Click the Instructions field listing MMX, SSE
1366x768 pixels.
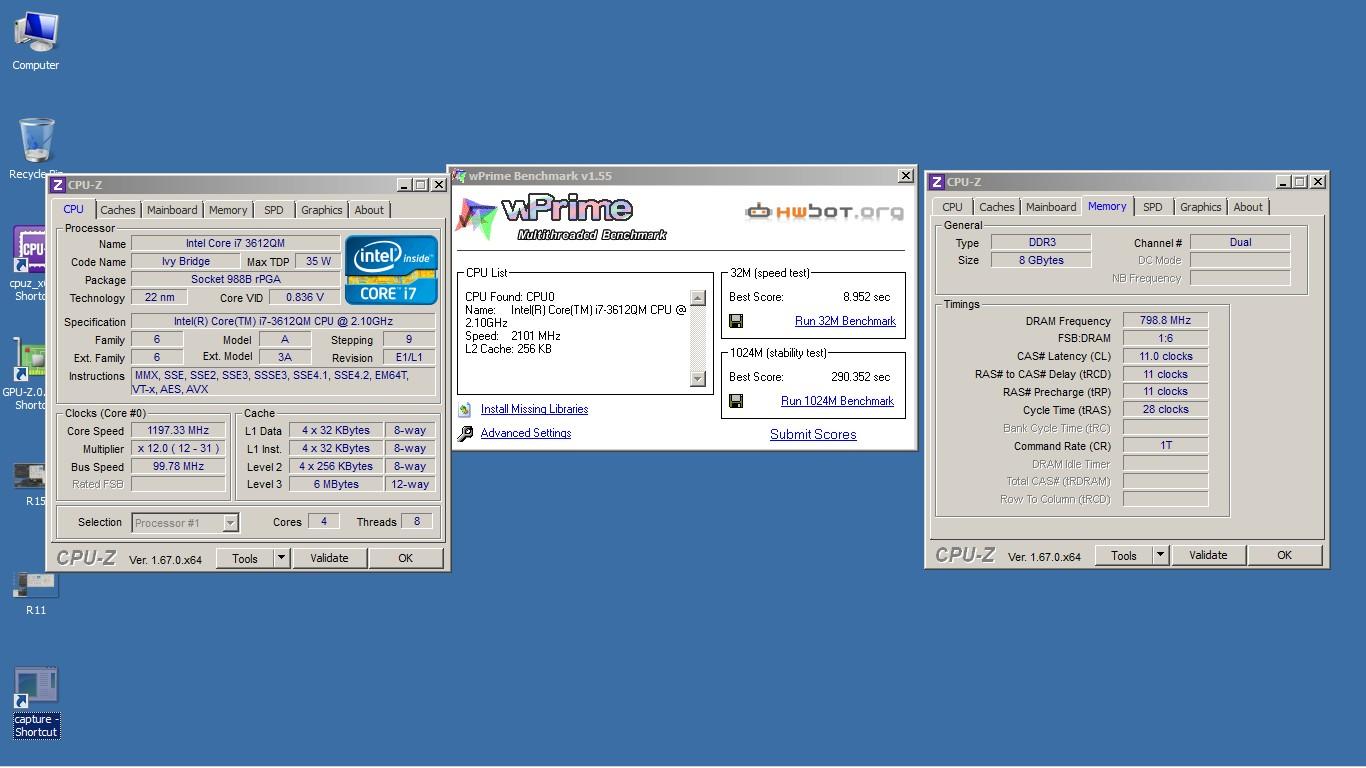click(x=283, y=382)
